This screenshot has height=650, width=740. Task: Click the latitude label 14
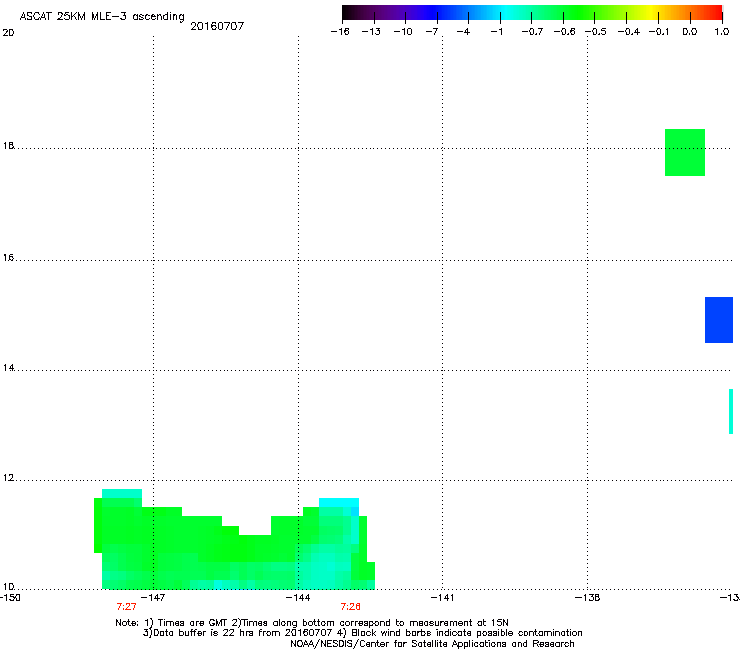click(8, 368)
